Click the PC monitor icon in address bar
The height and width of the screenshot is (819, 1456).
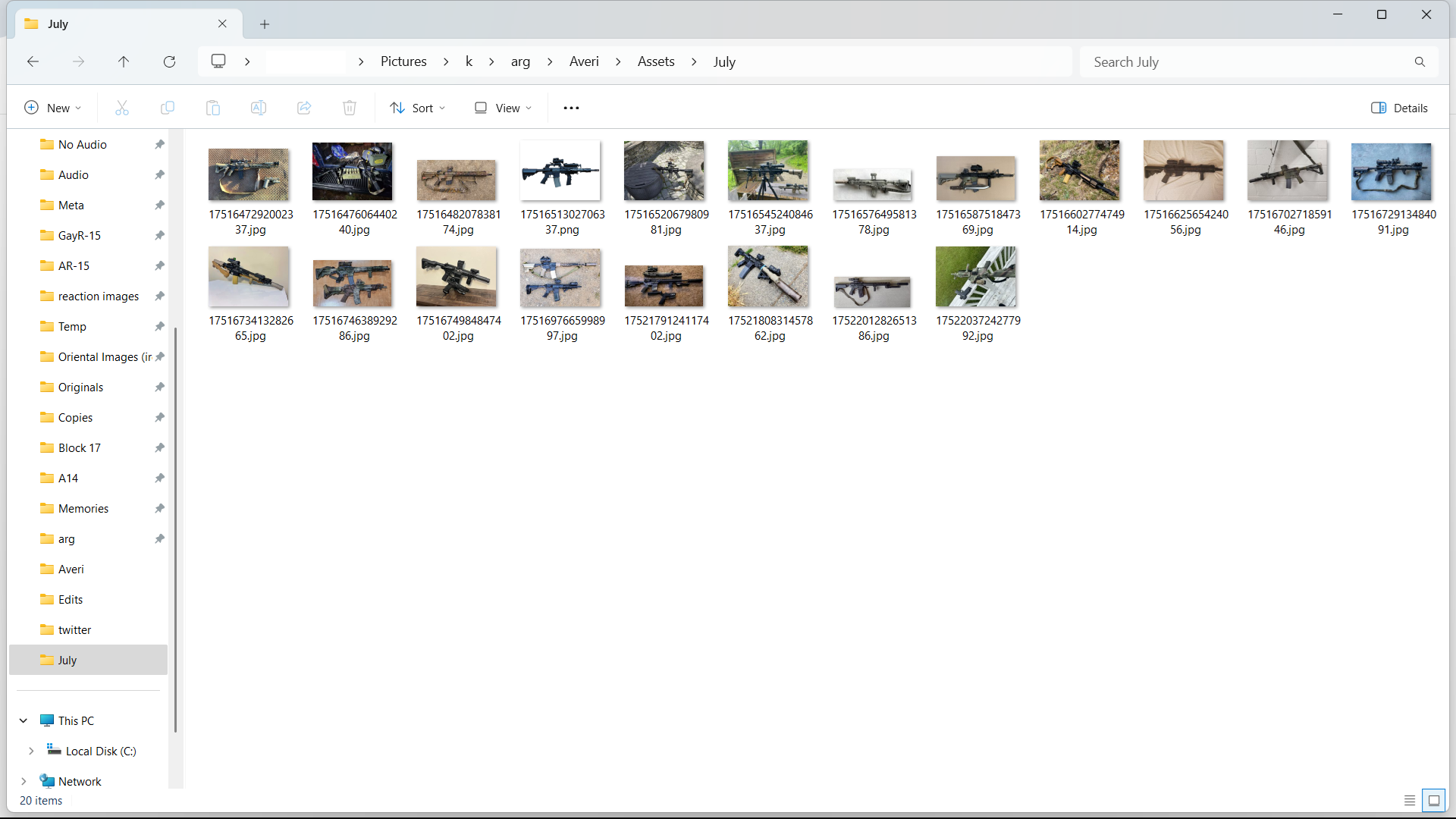pos(218,61)
